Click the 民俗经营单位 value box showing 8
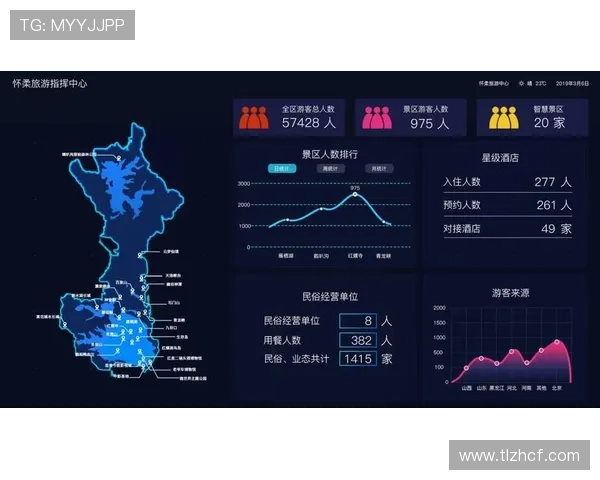Viewport: 600px width, 480px height. point(358,321)
